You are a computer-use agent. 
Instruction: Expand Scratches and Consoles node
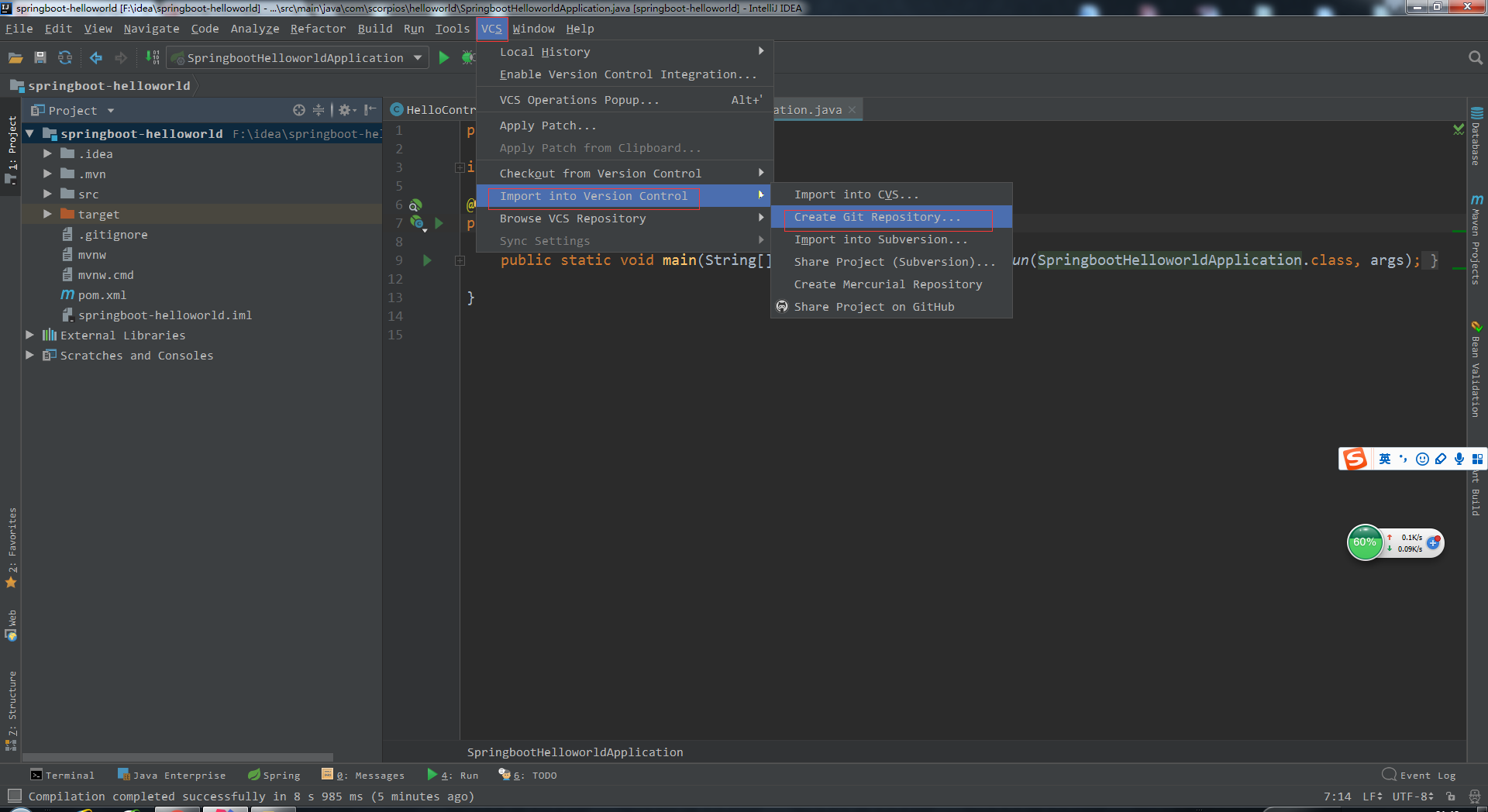tap(29, 356)
